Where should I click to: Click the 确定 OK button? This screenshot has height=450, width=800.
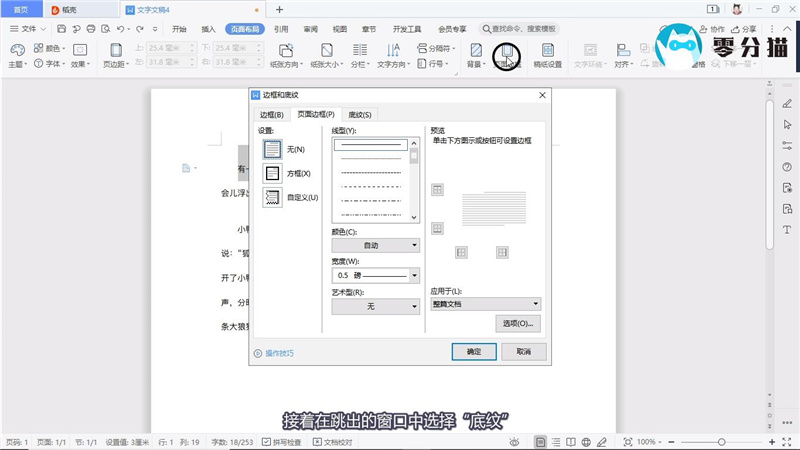pyautogui.click(x=474, y=352)
